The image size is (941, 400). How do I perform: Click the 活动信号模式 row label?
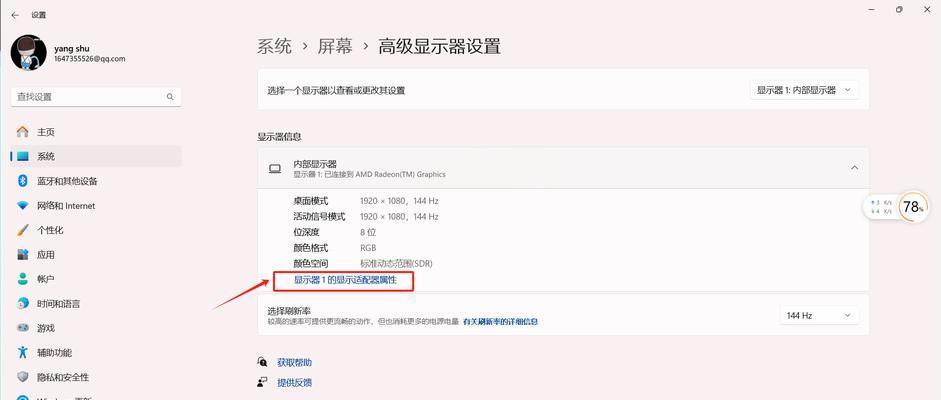coord(319,216)
